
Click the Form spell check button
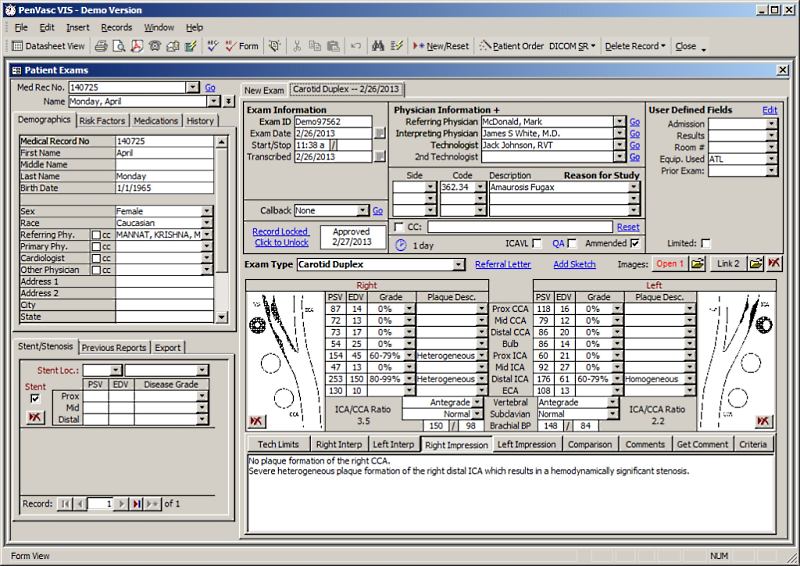tap(242, 46)
